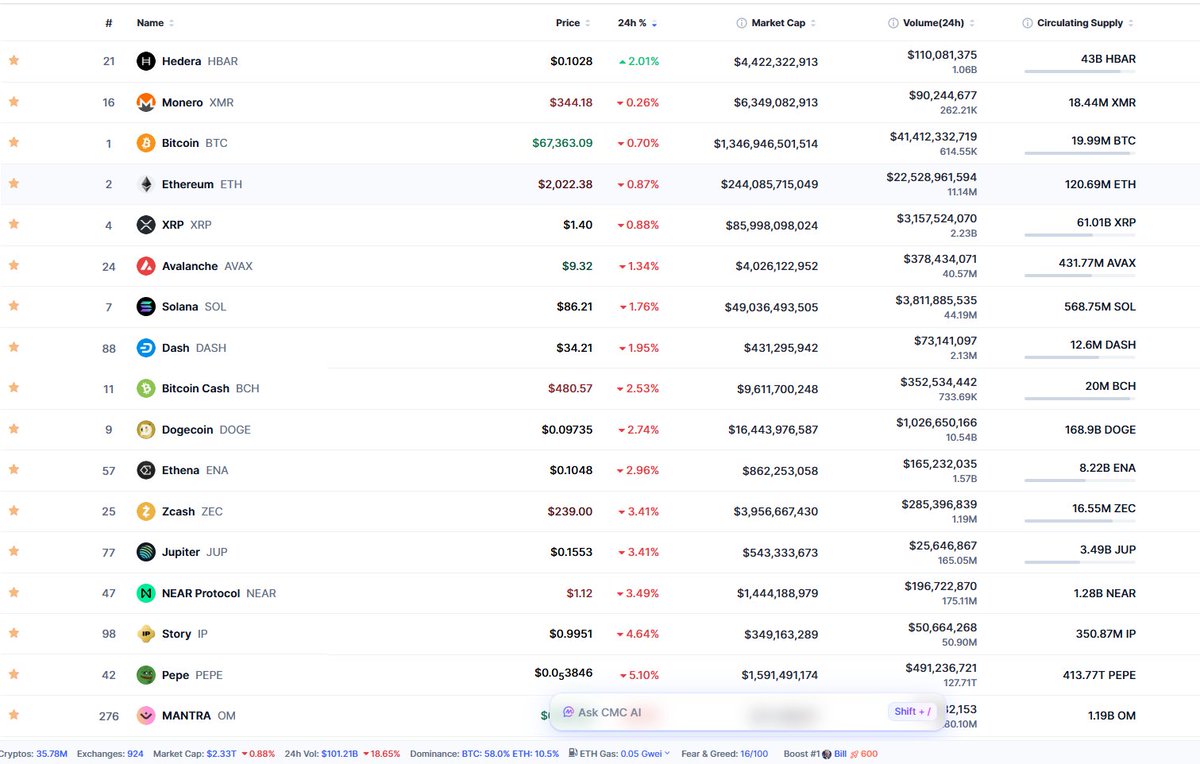Toggle the watchlist star for Bitcoin
Viewport: 1200px width, 764px height.
[14, 143]
